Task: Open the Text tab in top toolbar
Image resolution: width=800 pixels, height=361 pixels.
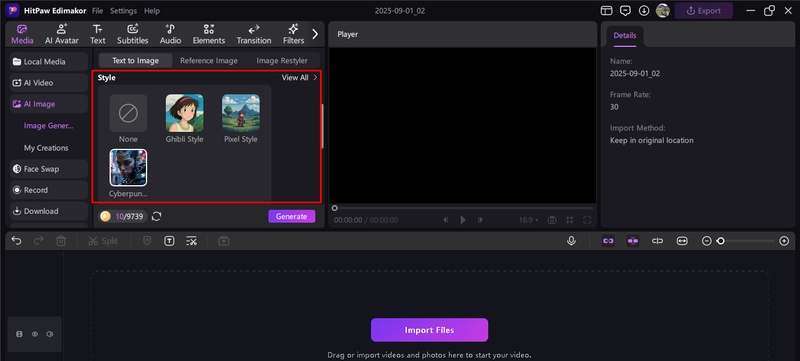Action: [x=97, y=34]
